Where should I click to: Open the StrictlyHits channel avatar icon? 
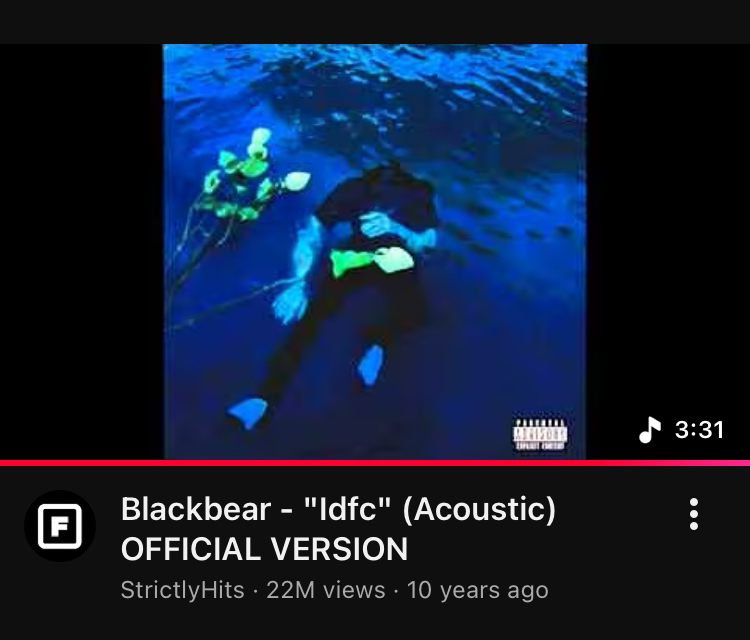60,526
